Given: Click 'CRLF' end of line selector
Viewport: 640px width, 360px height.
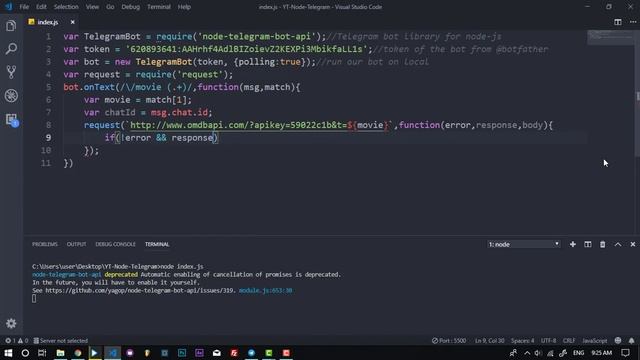Looking at the screenshot, I should tap(569, 340).
